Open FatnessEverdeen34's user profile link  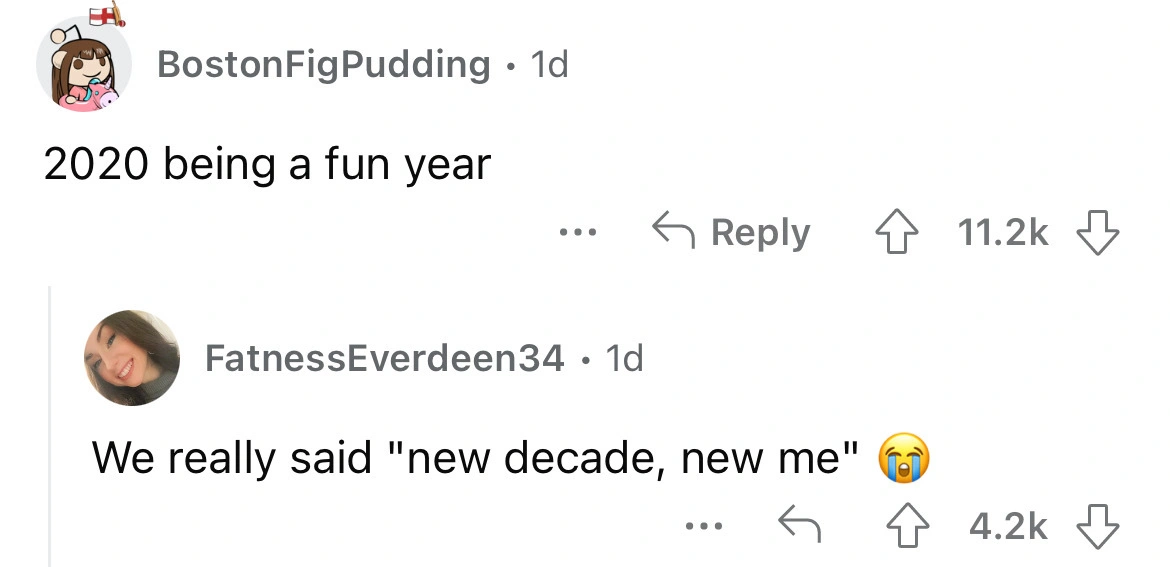pos(384,357)
